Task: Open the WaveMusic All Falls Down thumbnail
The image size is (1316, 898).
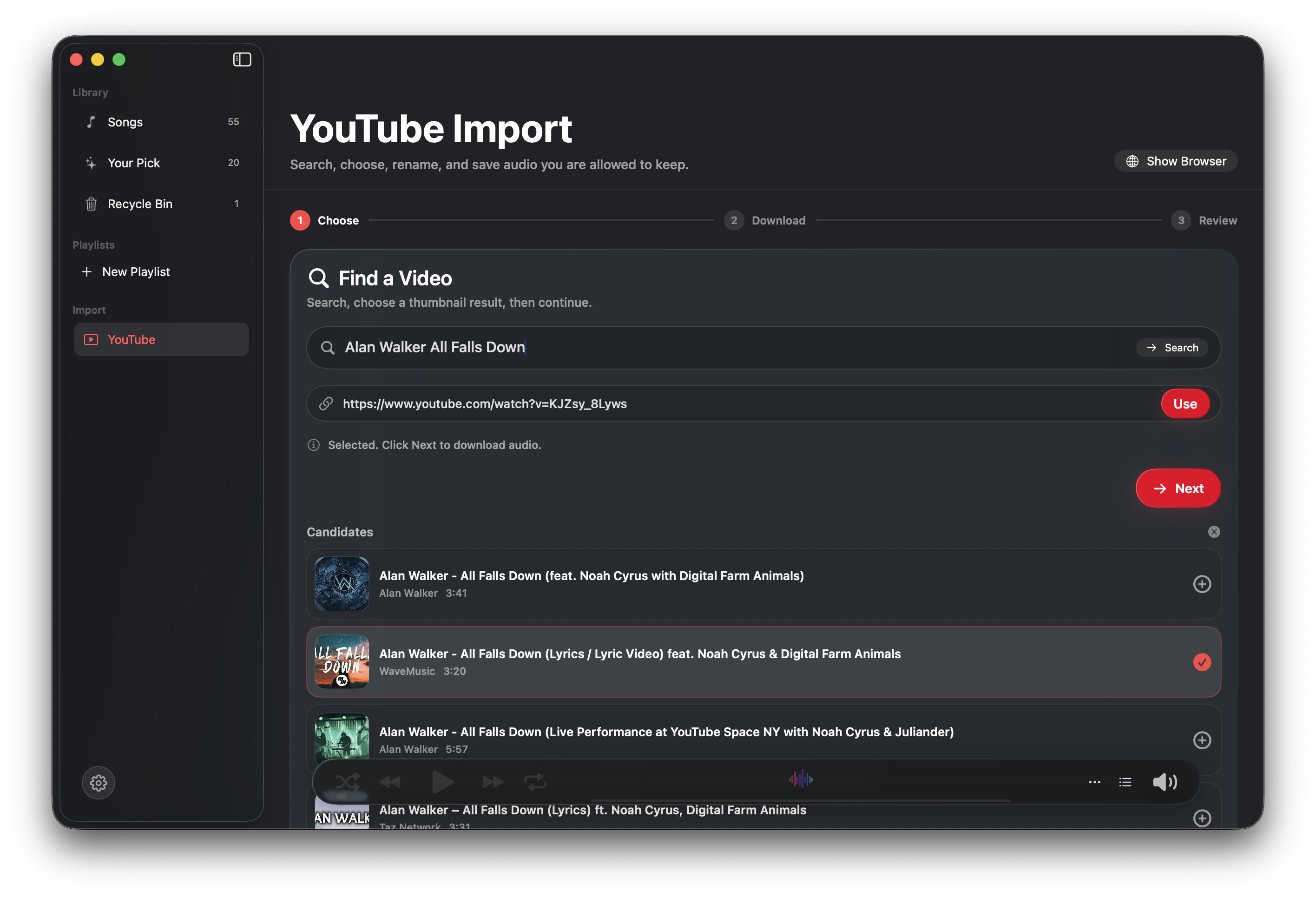Action: pyautogui.click(x=342, y=662)
